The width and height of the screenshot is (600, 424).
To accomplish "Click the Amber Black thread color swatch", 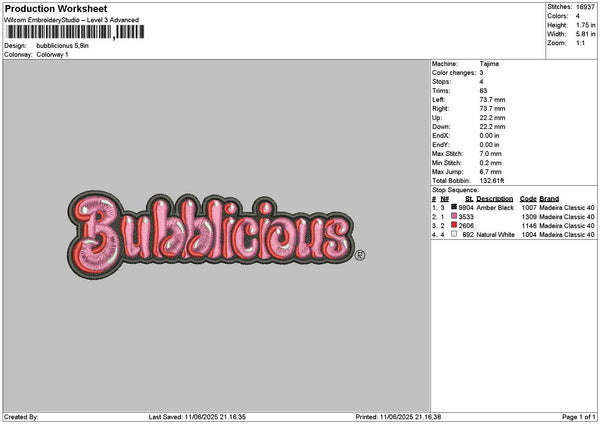I will 454,207.
